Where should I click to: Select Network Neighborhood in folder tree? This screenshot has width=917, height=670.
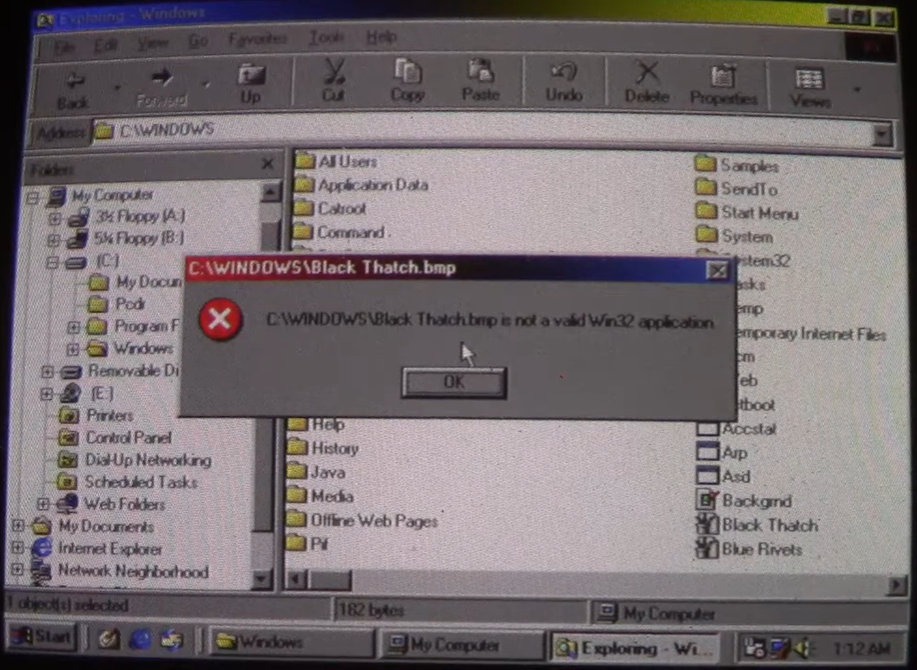[133, 571]
